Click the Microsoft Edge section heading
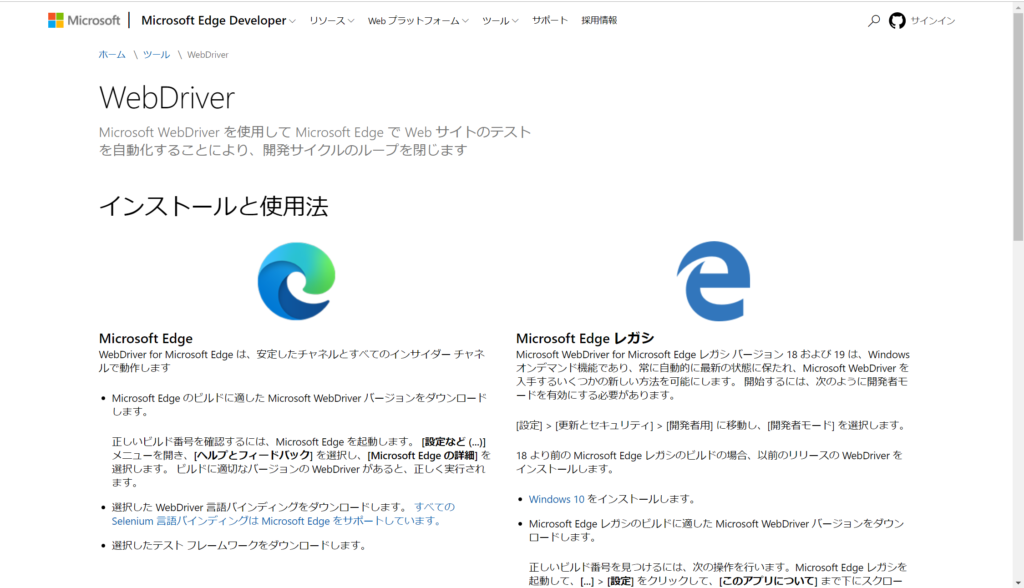This screenshot has width=1024, height=588. 146,338
